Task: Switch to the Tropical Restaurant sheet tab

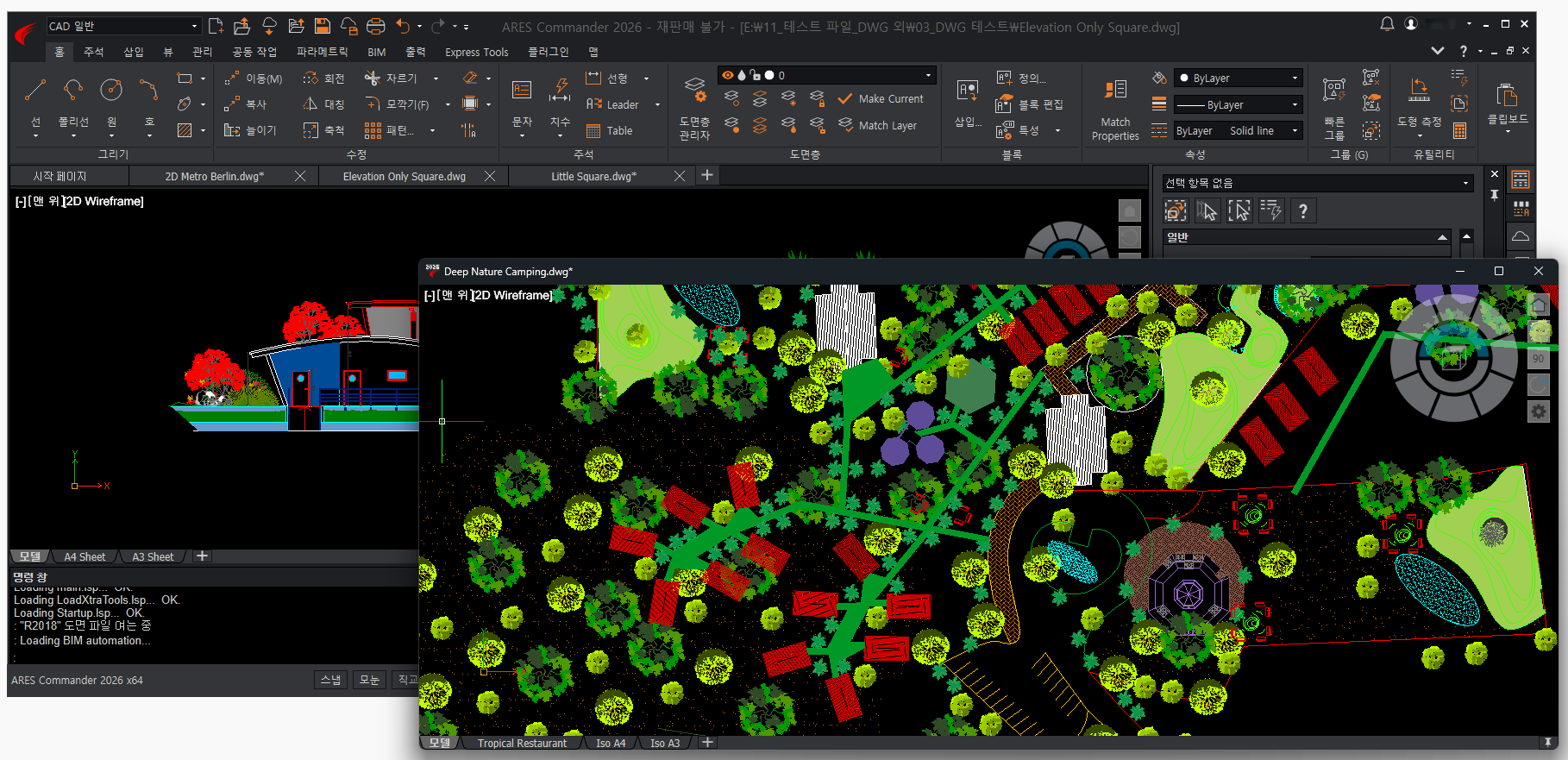Action: click(x=522, y=743)
